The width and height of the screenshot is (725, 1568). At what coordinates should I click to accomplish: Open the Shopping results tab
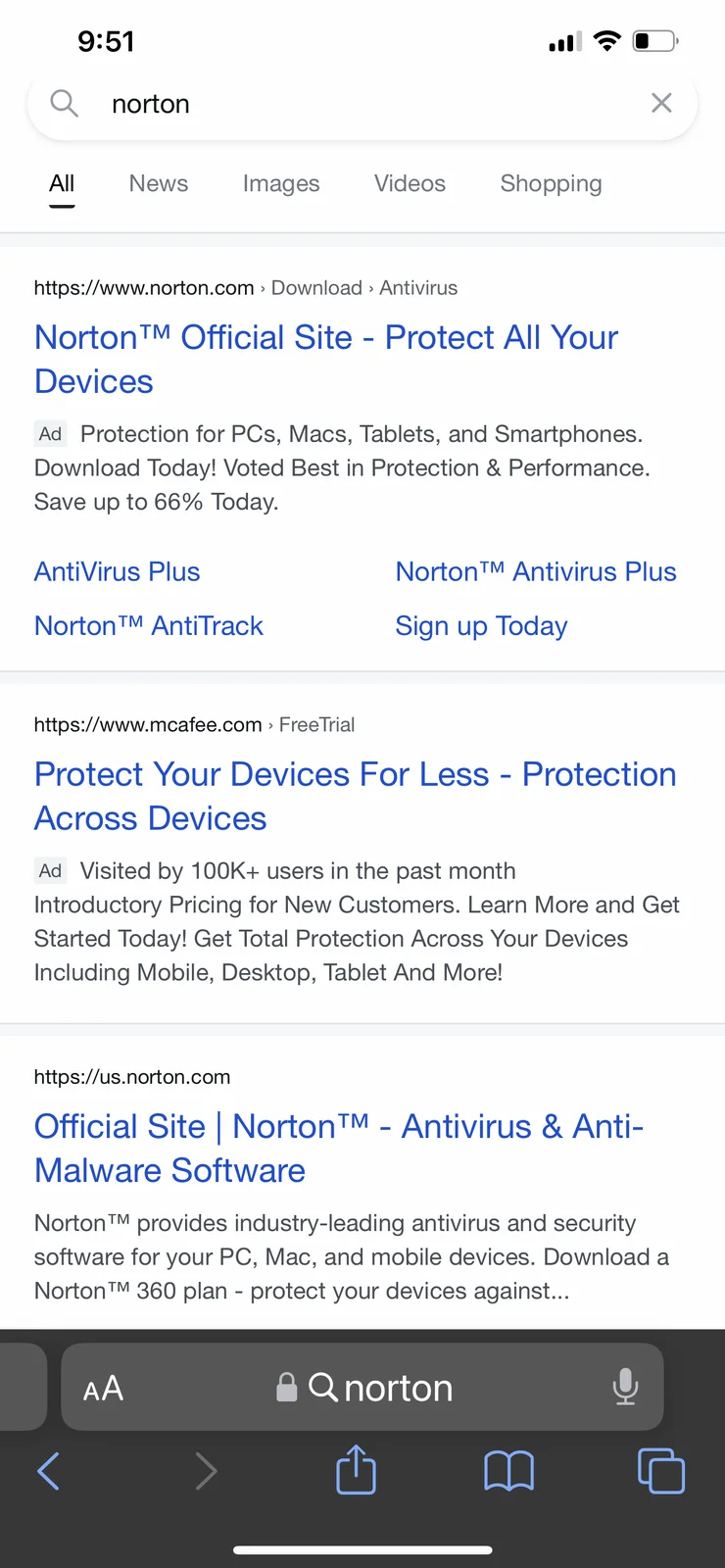point(551,183)
